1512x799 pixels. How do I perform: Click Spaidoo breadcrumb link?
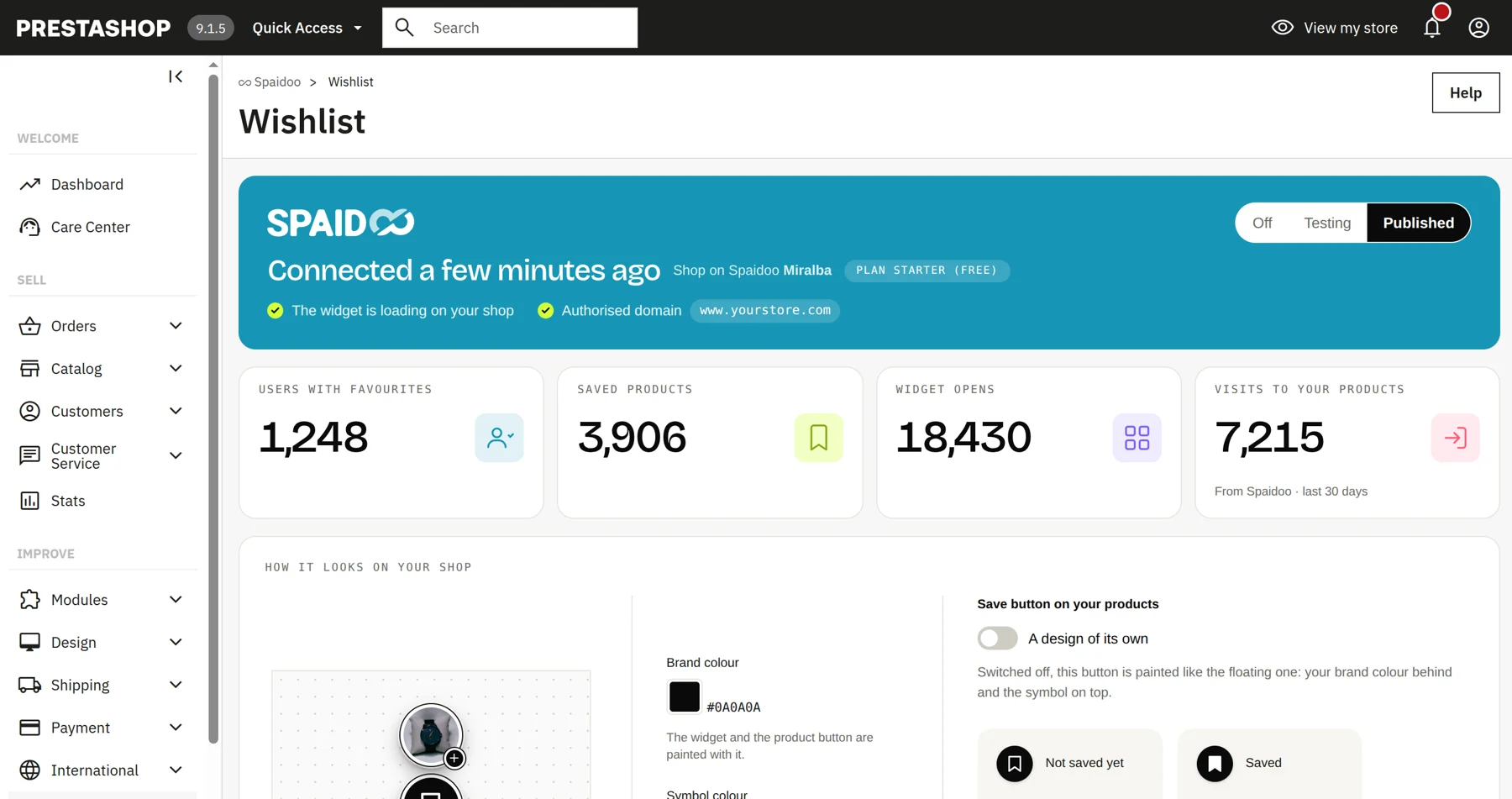pos(270,81)
